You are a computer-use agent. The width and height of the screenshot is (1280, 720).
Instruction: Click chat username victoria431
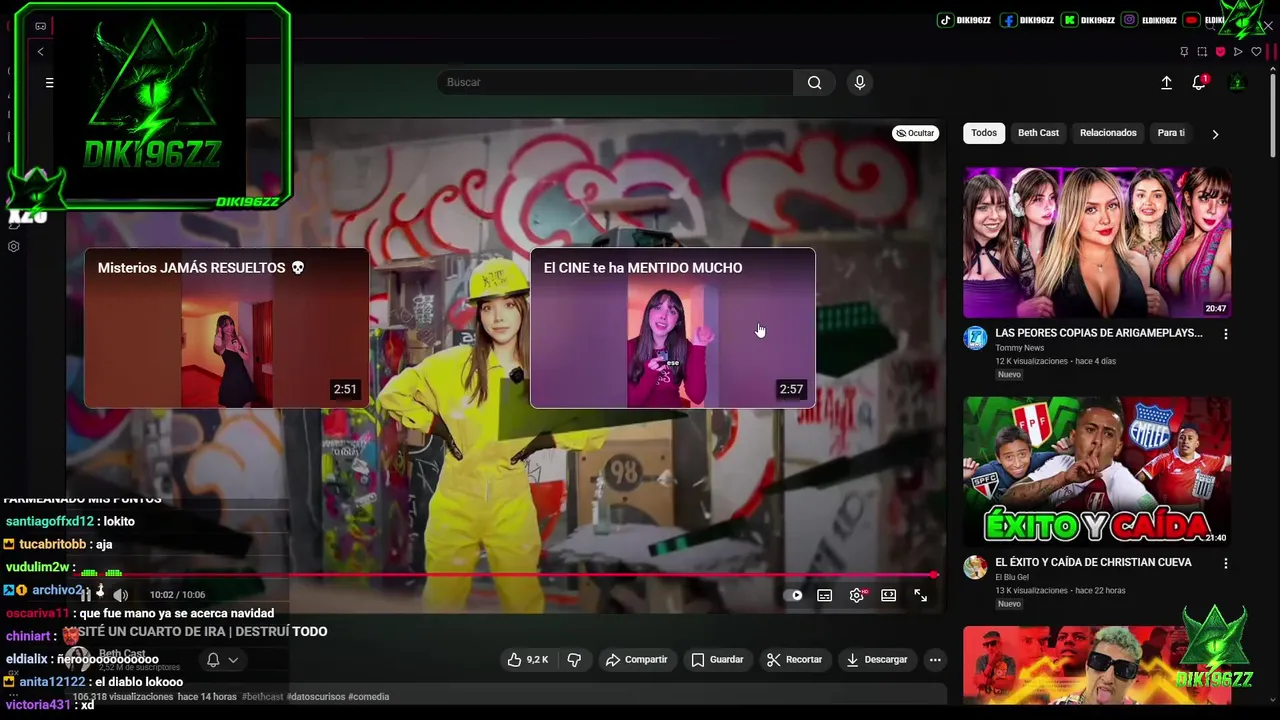tap(38, 705)
